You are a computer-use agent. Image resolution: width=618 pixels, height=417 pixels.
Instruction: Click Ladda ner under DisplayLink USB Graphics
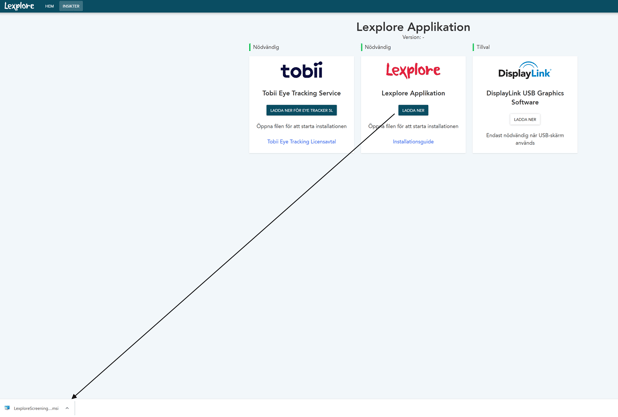(525, 119)
